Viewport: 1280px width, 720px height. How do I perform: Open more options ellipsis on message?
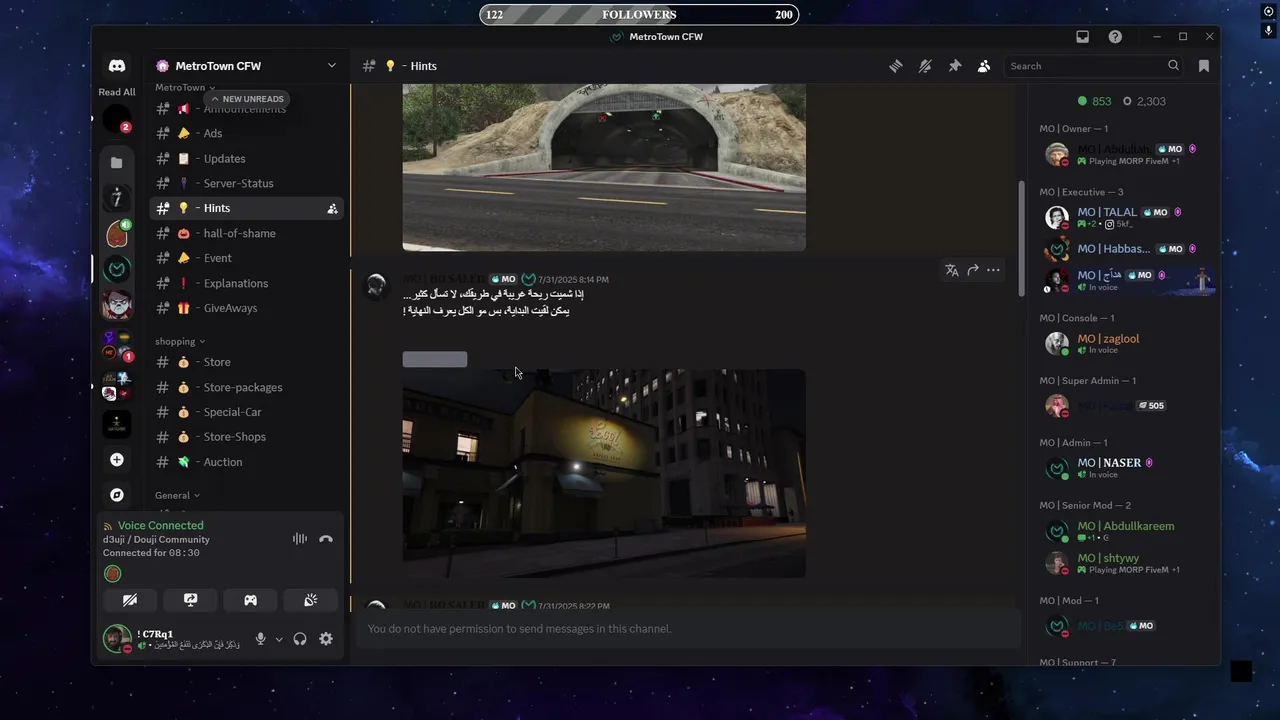(993, 270)
